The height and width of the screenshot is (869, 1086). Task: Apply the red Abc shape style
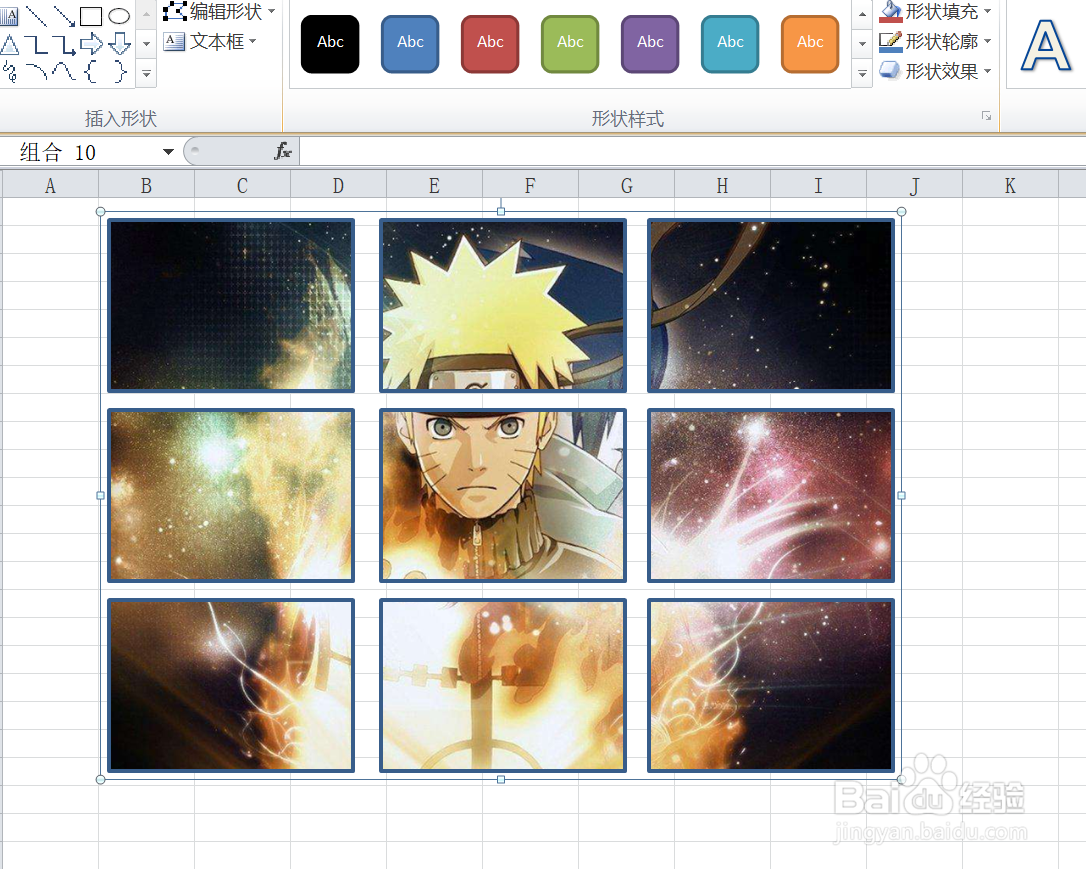point(490,44)
